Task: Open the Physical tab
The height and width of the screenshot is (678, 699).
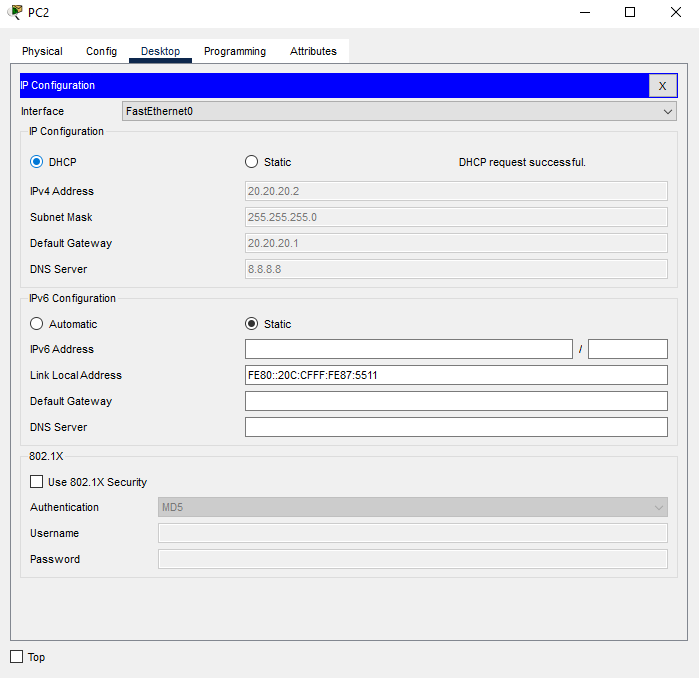Action: coord(42,51)
